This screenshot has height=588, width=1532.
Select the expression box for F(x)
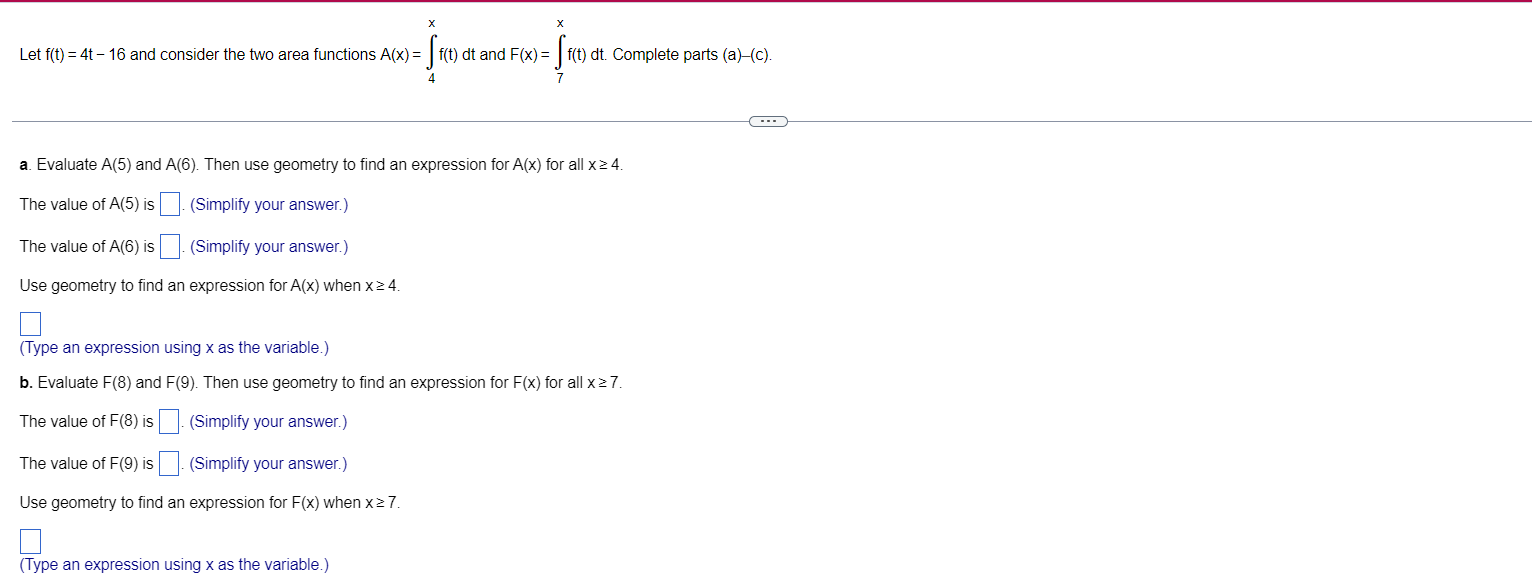click(29, 540)
